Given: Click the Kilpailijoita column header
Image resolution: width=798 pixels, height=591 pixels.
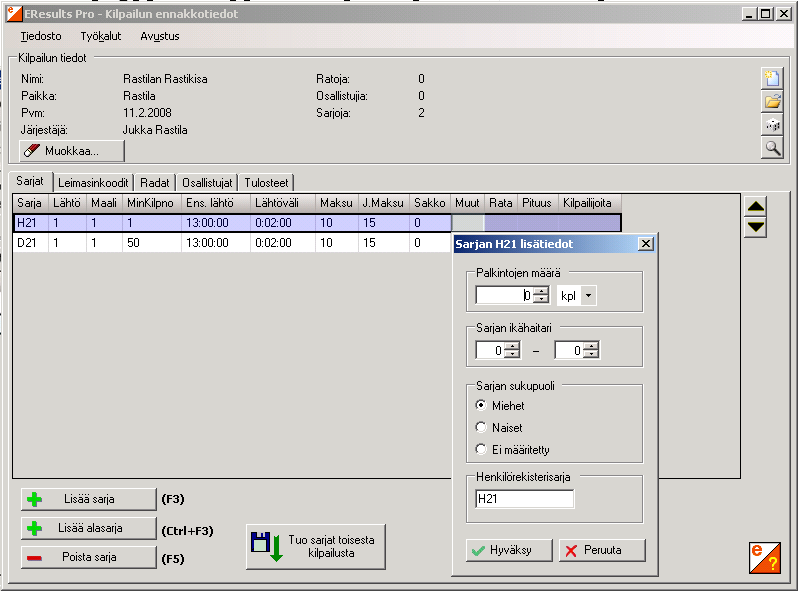Looking at the screenshot, I should pos(590,203).
